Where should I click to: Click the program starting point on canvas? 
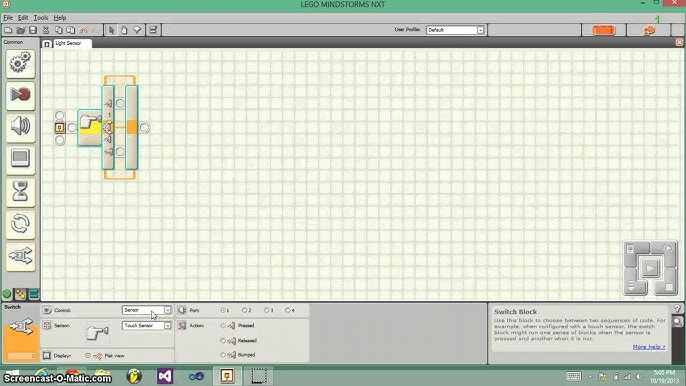click(60, 127)
